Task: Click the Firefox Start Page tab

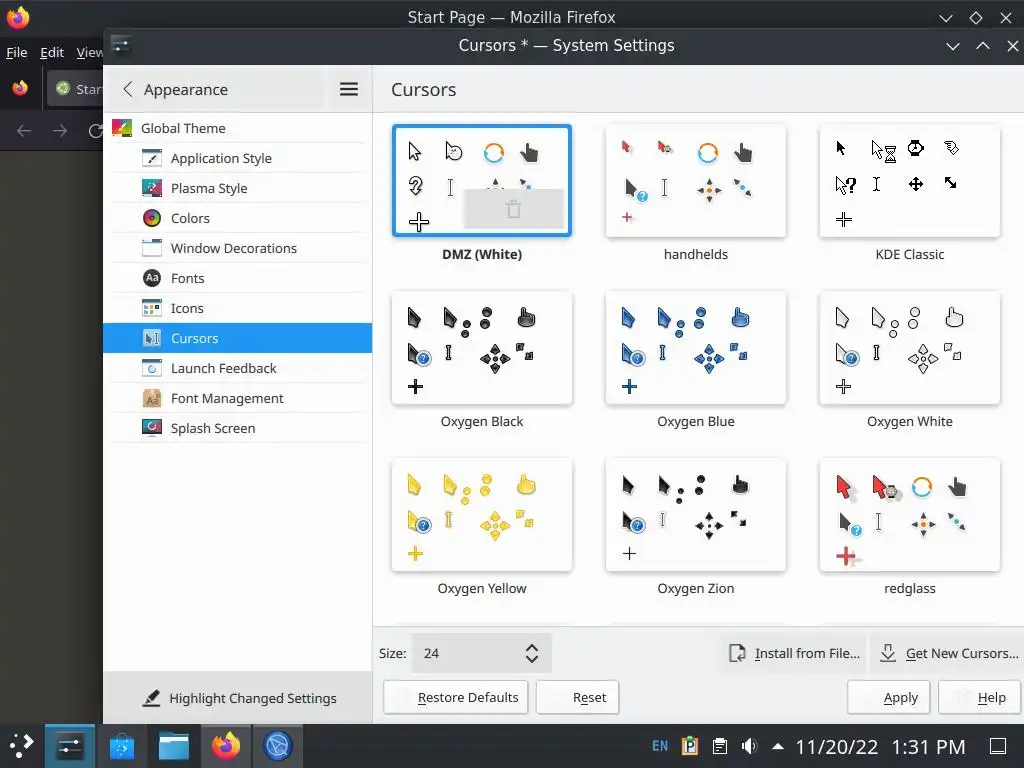Action: pyautogui.click(x=75, y=89)
